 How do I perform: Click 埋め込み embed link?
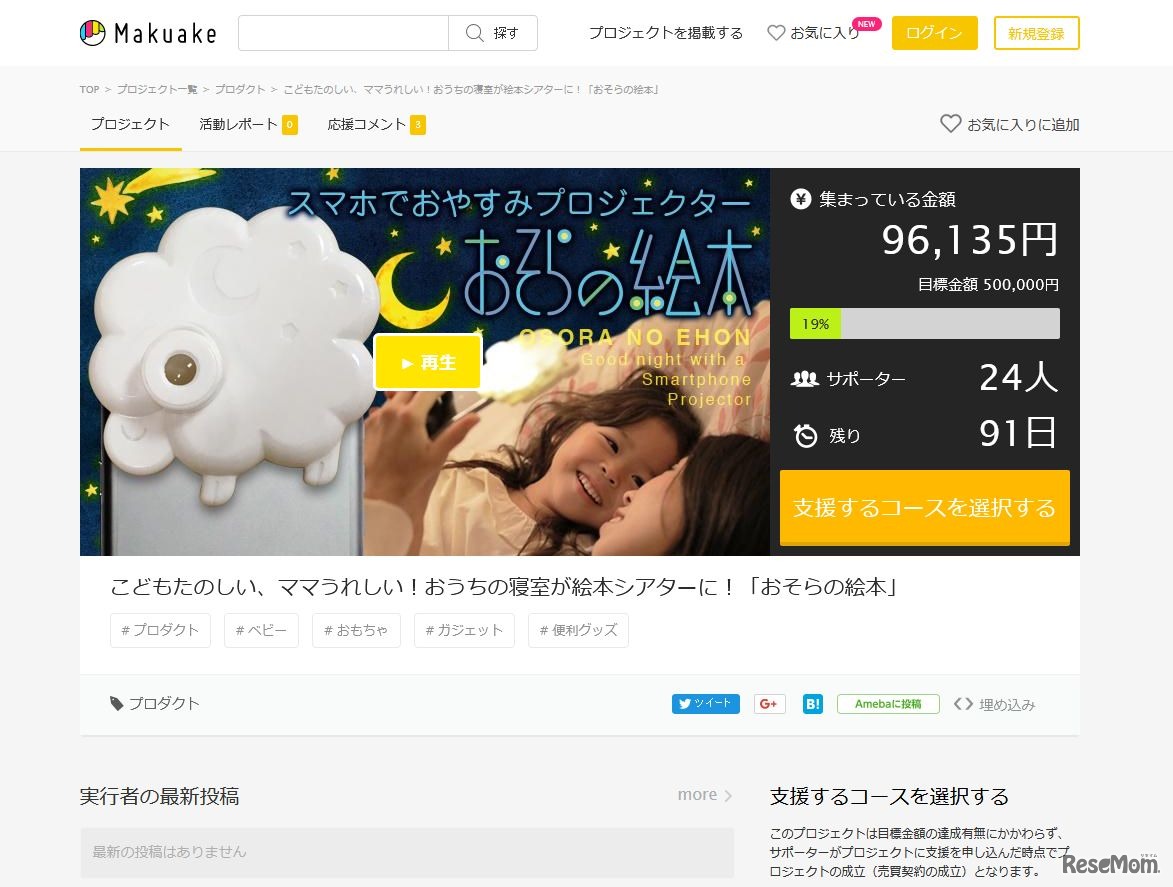click(x=995, y=705)
